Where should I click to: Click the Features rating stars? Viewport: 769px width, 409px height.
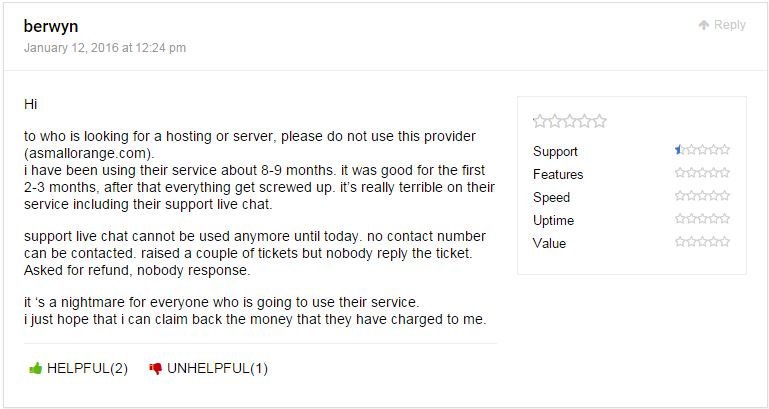(702, 173)
